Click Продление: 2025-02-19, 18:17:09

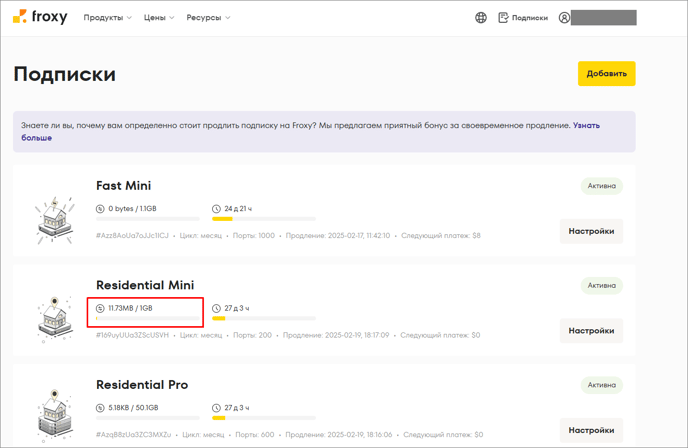(336, 335)
